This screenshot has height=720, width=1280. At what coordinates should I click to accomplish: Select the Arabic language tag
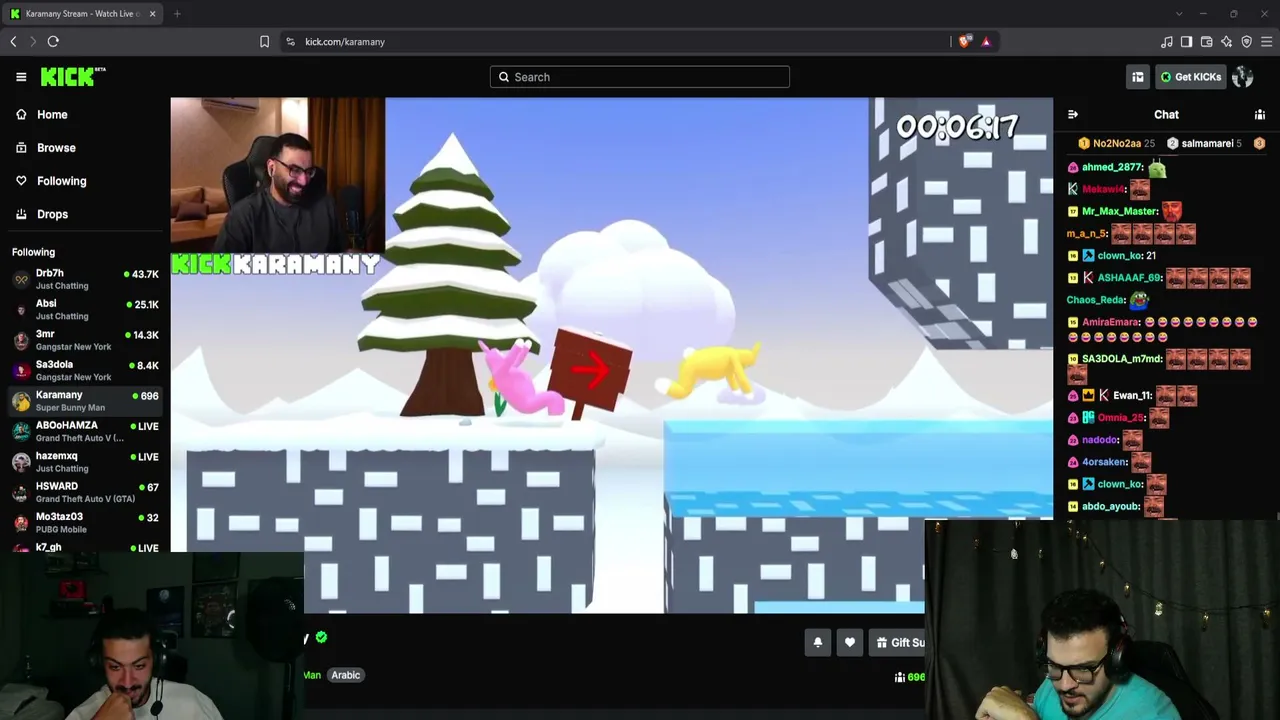(x=346, y=675)
